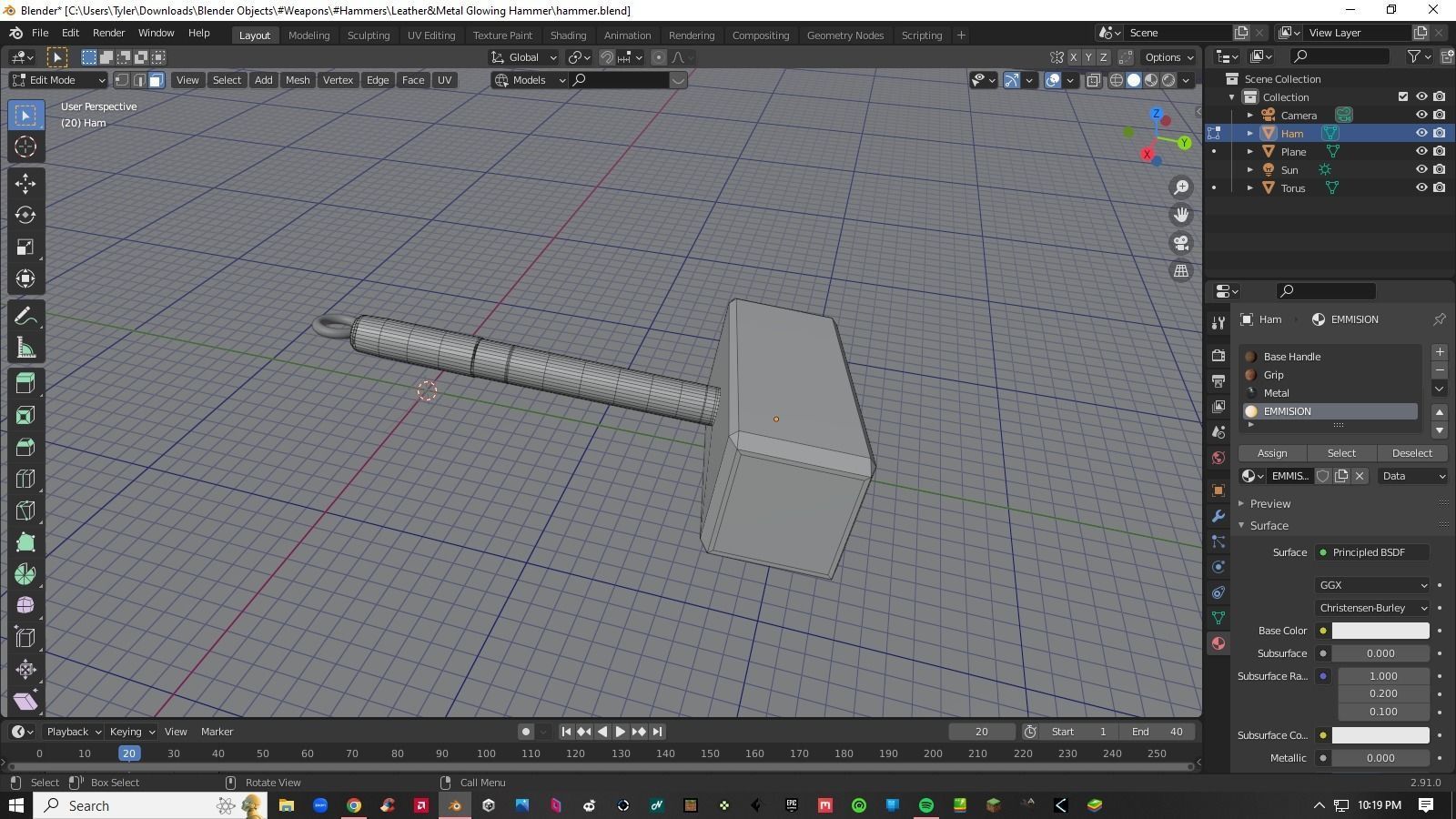1456x819 pixels.
Task: Jump to the last frame in the timeline
Action: pyautogui.click(x=657, y=731)
